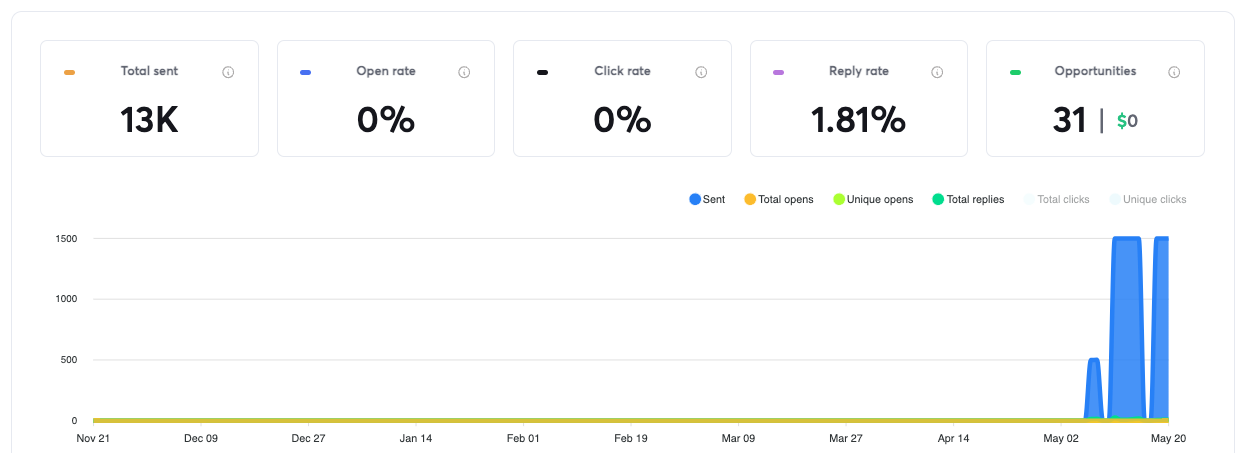Click the Nov 21 x-axis label
Screen dimensions: 1251x453
pyautogui.click(x=93, y=438)
